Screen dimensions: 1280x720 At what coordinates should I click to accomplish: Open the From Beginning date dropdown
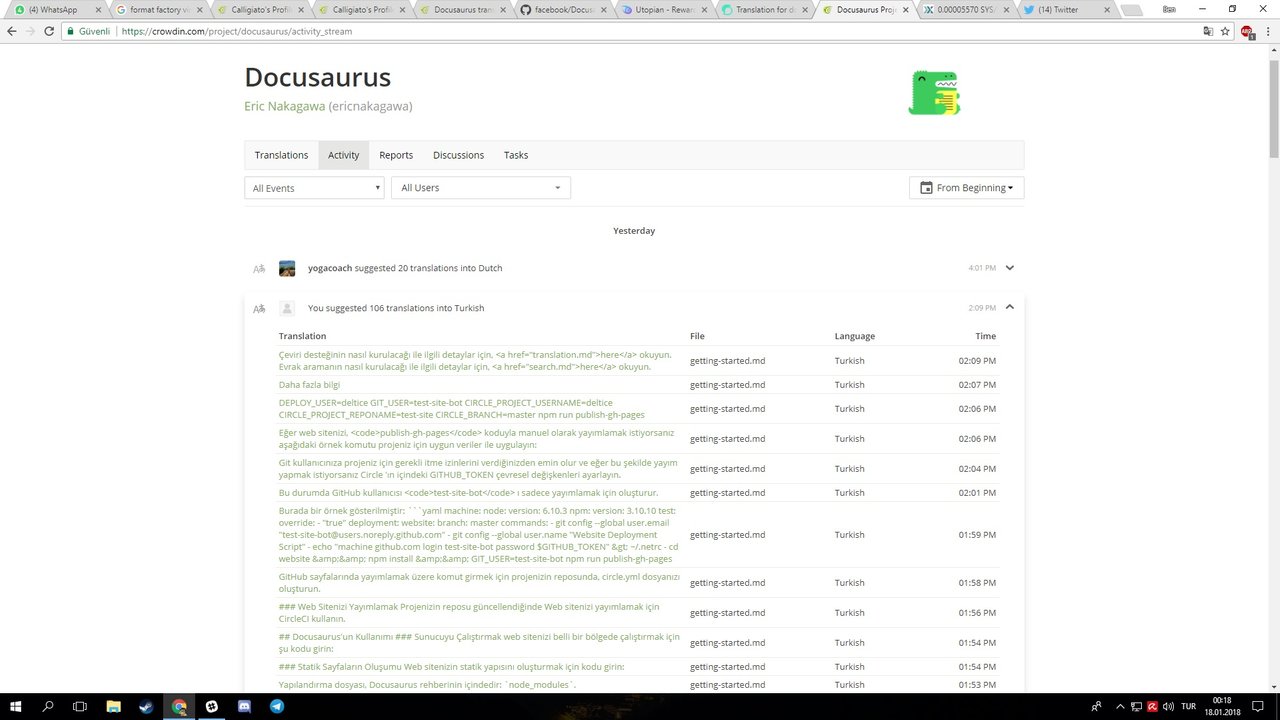coord(966,188)
